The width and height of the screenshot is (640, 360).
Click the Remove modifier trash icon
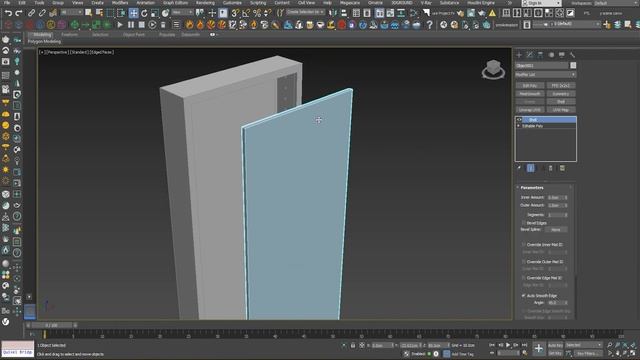click(551, 168)
